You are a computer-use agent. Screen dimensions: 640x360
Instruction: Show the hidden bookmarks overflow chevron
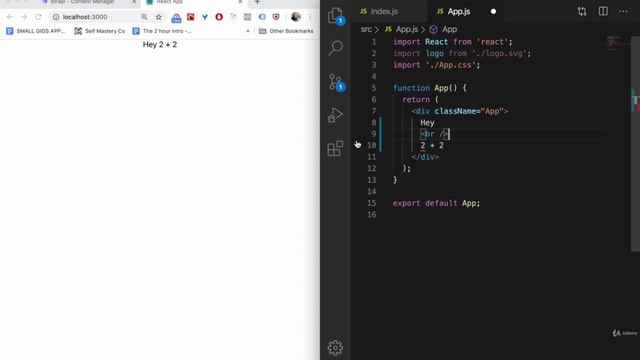pos(247,31)
